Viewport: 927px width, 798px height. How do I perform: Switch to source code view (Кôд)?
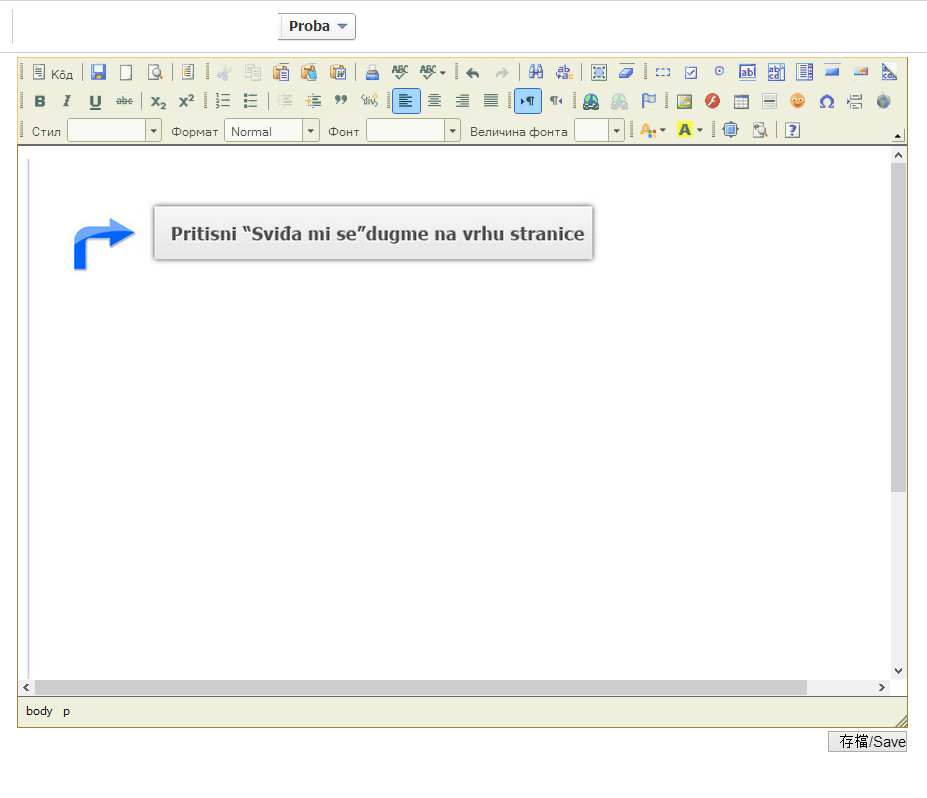pyautogui.click(x=53, y=73)
